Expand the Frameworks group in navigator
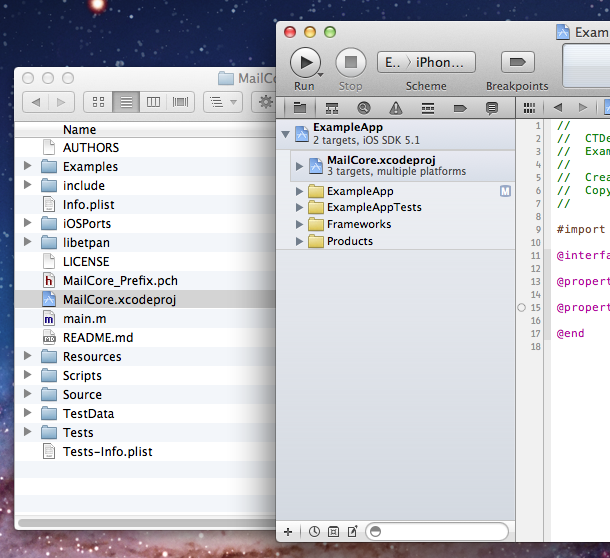Screen dimensions: 610x558 (x=299, y=225)
